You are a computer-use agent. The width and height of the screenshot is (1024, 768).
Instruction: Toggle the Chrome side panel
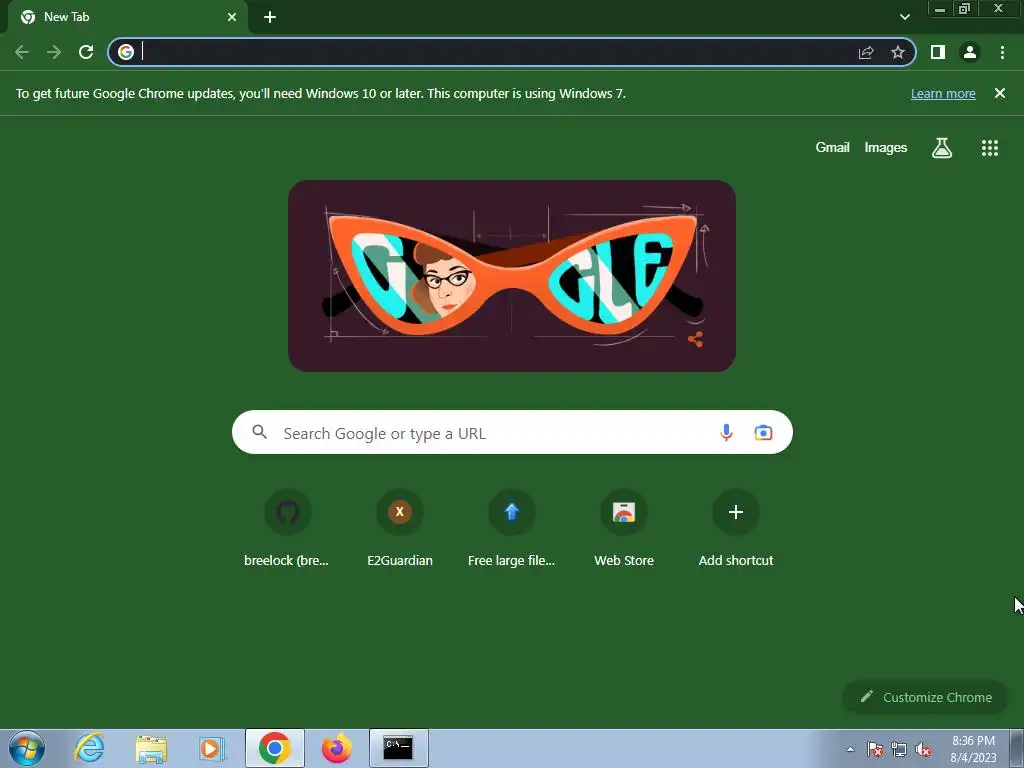pyautogui.click(x=938, y=52)
